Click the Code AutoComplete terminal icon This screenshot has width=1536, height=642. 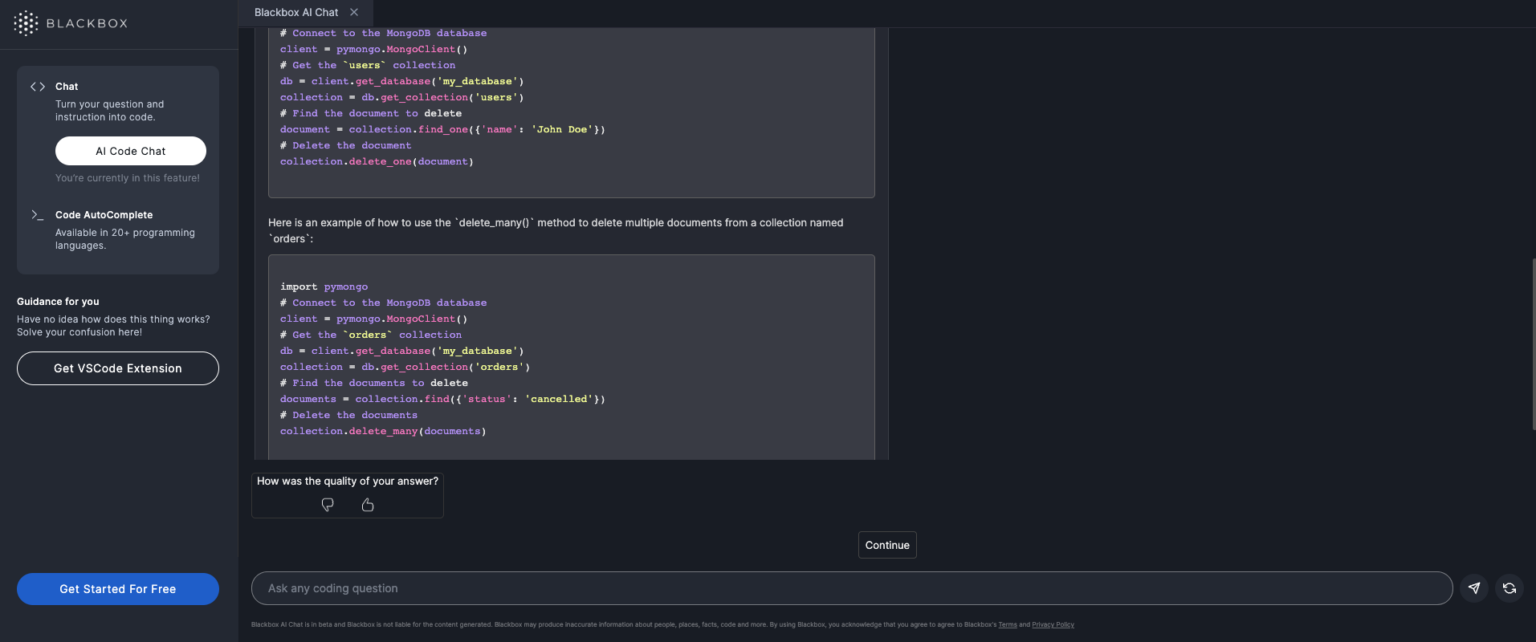click(x=37, y=215)
